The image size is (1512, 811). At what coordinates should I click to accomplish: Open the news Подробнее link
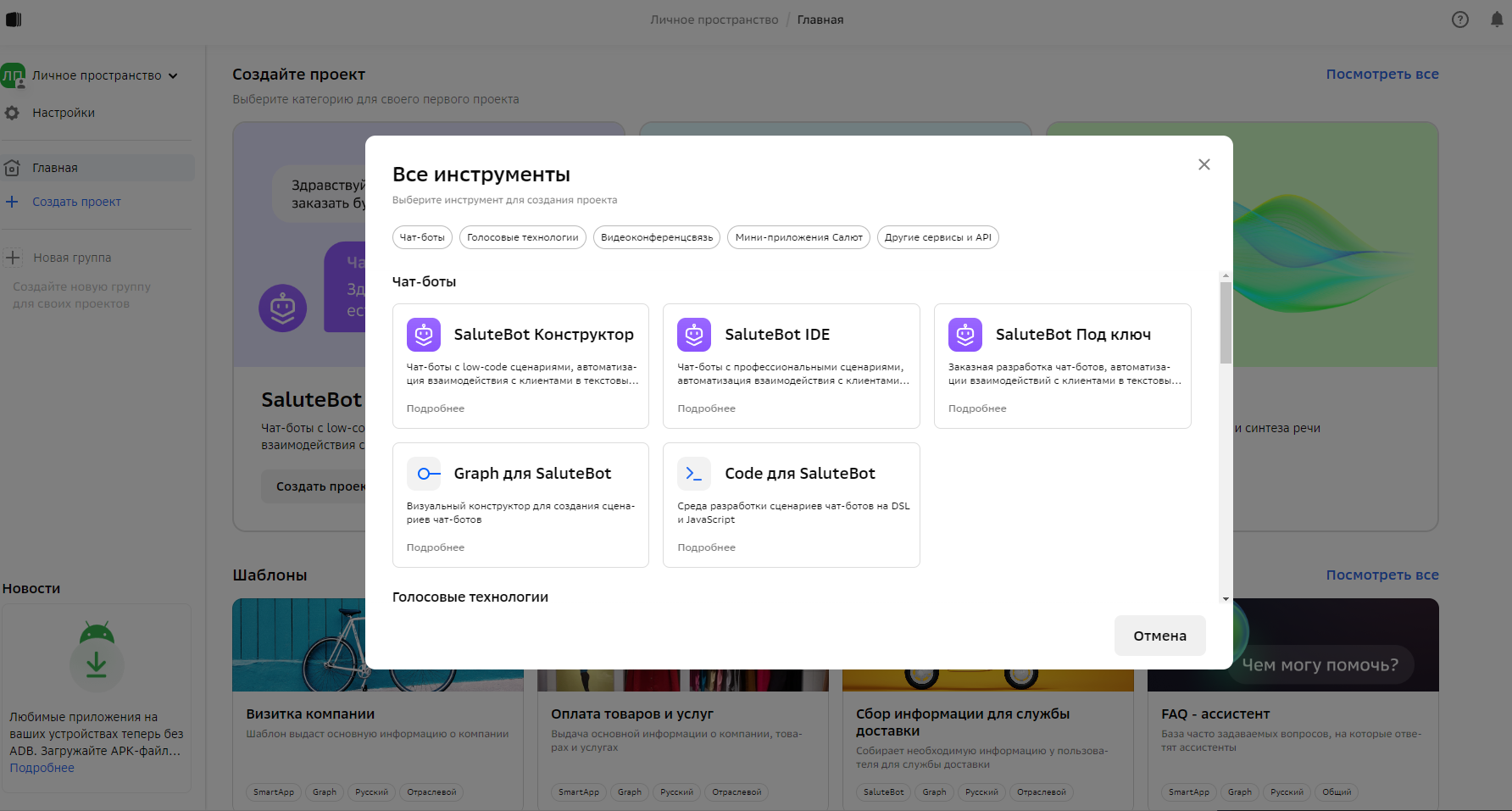42,768
